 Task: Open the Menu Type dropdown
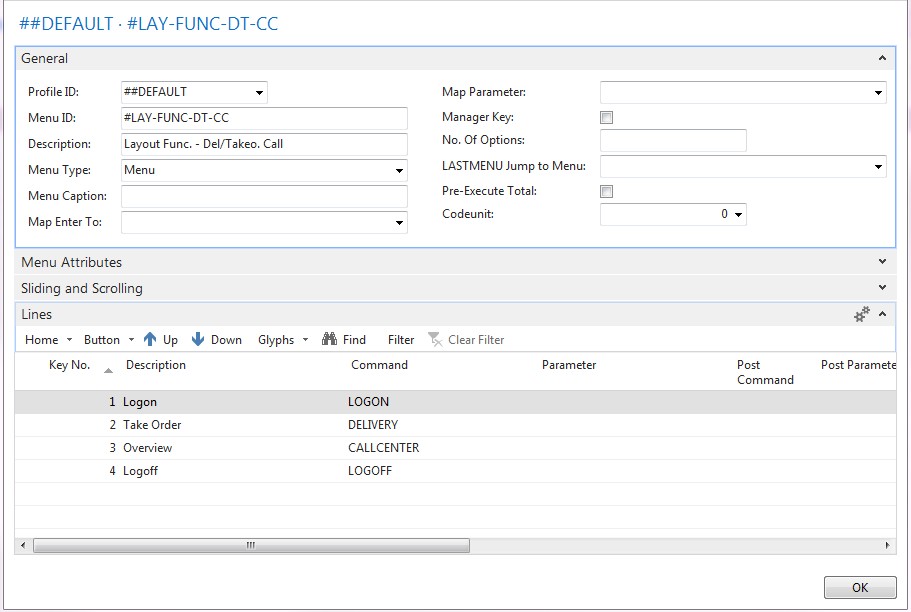(399, 171)
